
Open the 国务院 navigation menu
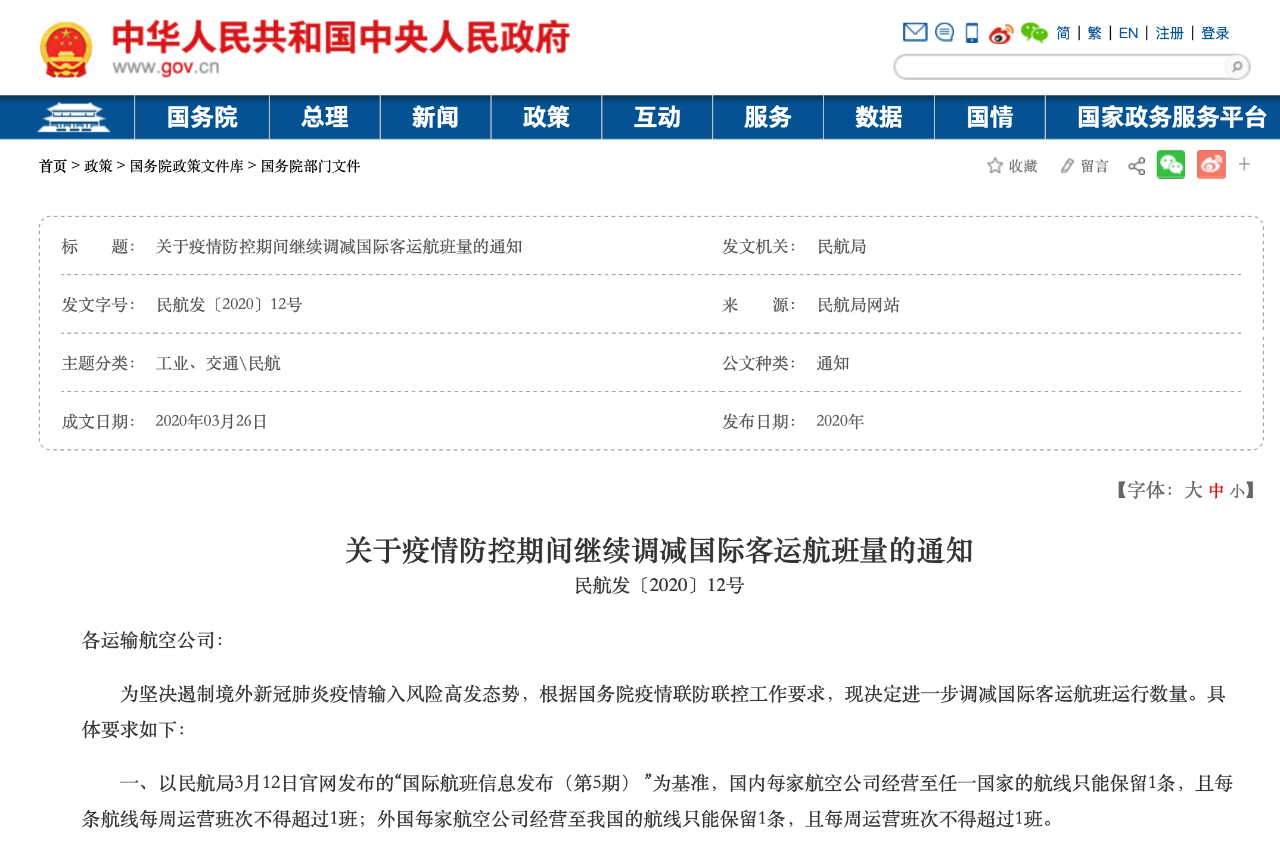202,117
